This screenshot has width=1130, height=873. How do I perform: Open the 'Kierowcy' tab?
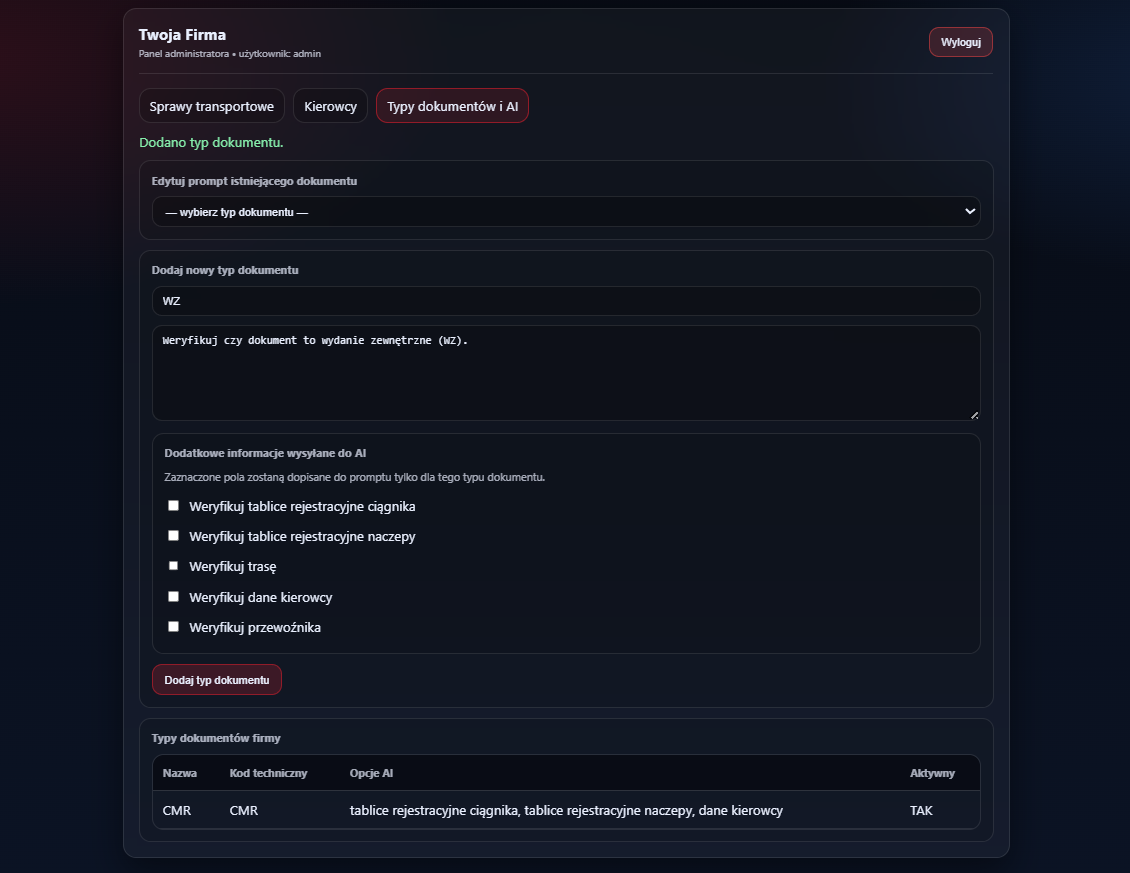tap(331, 106)
